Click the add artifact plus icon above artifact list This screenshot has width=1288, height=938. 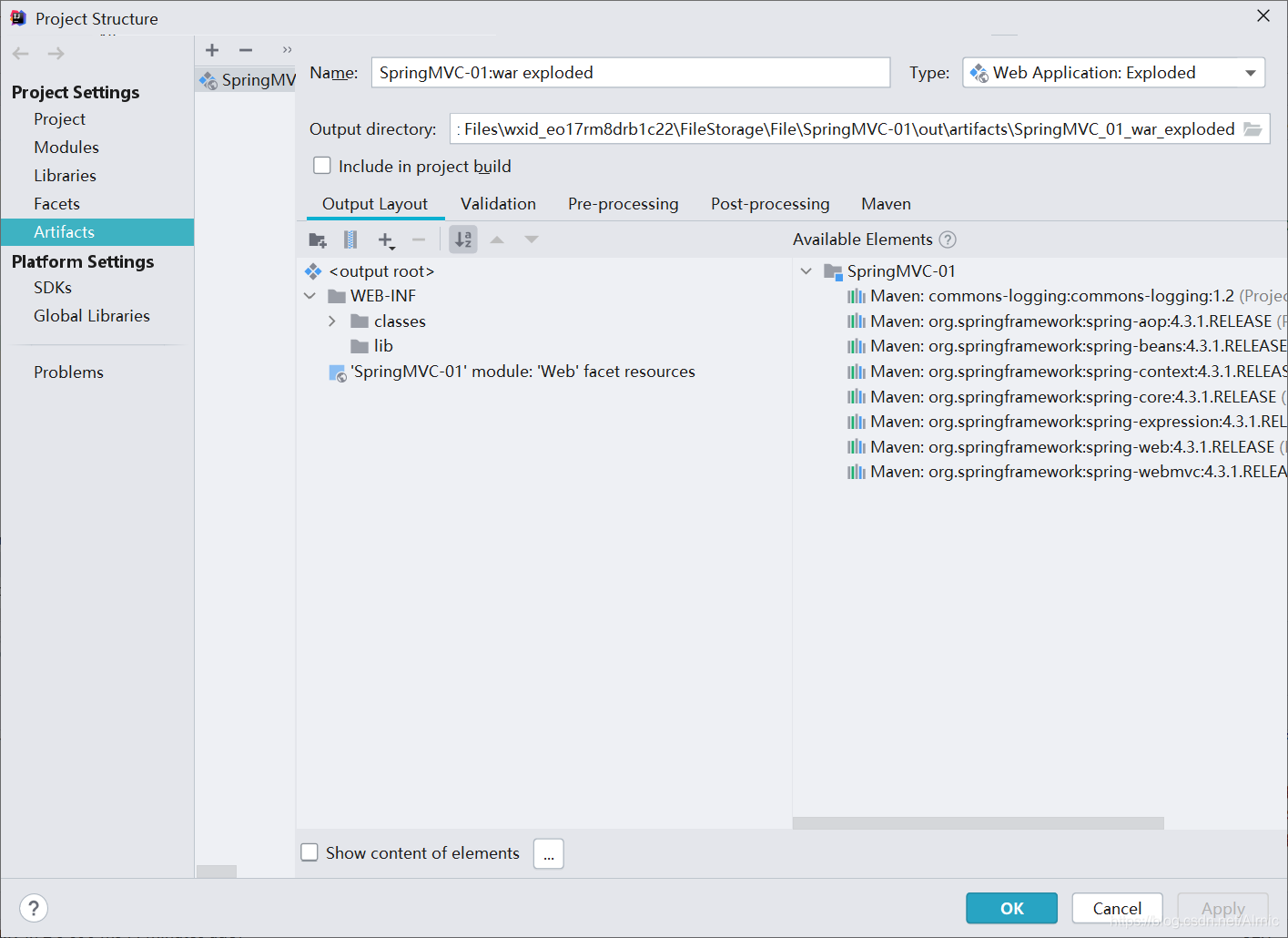click(x=211, y=50)
